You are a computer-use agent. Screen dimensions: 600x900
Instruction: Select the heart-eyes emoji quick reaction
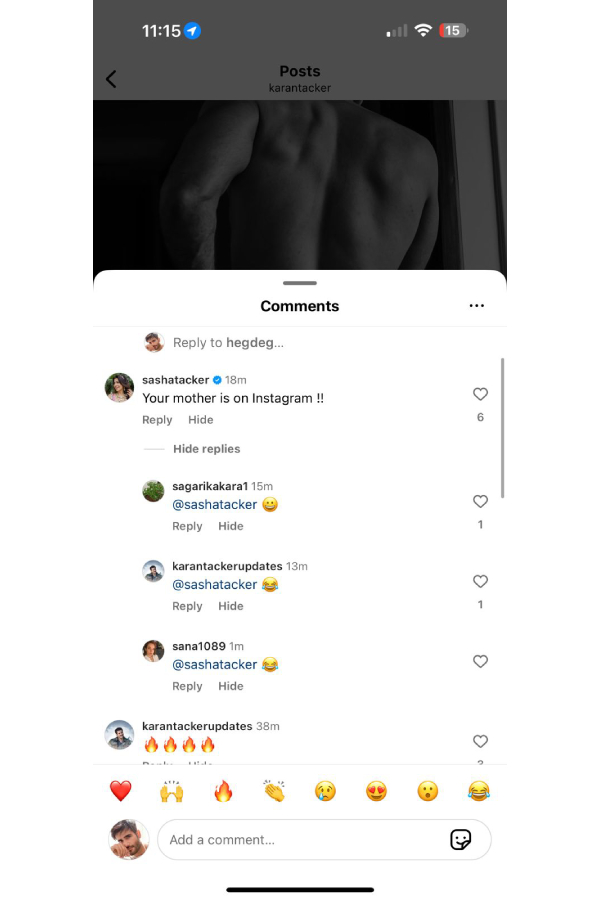pyautogui.click(x=376, y=790)
